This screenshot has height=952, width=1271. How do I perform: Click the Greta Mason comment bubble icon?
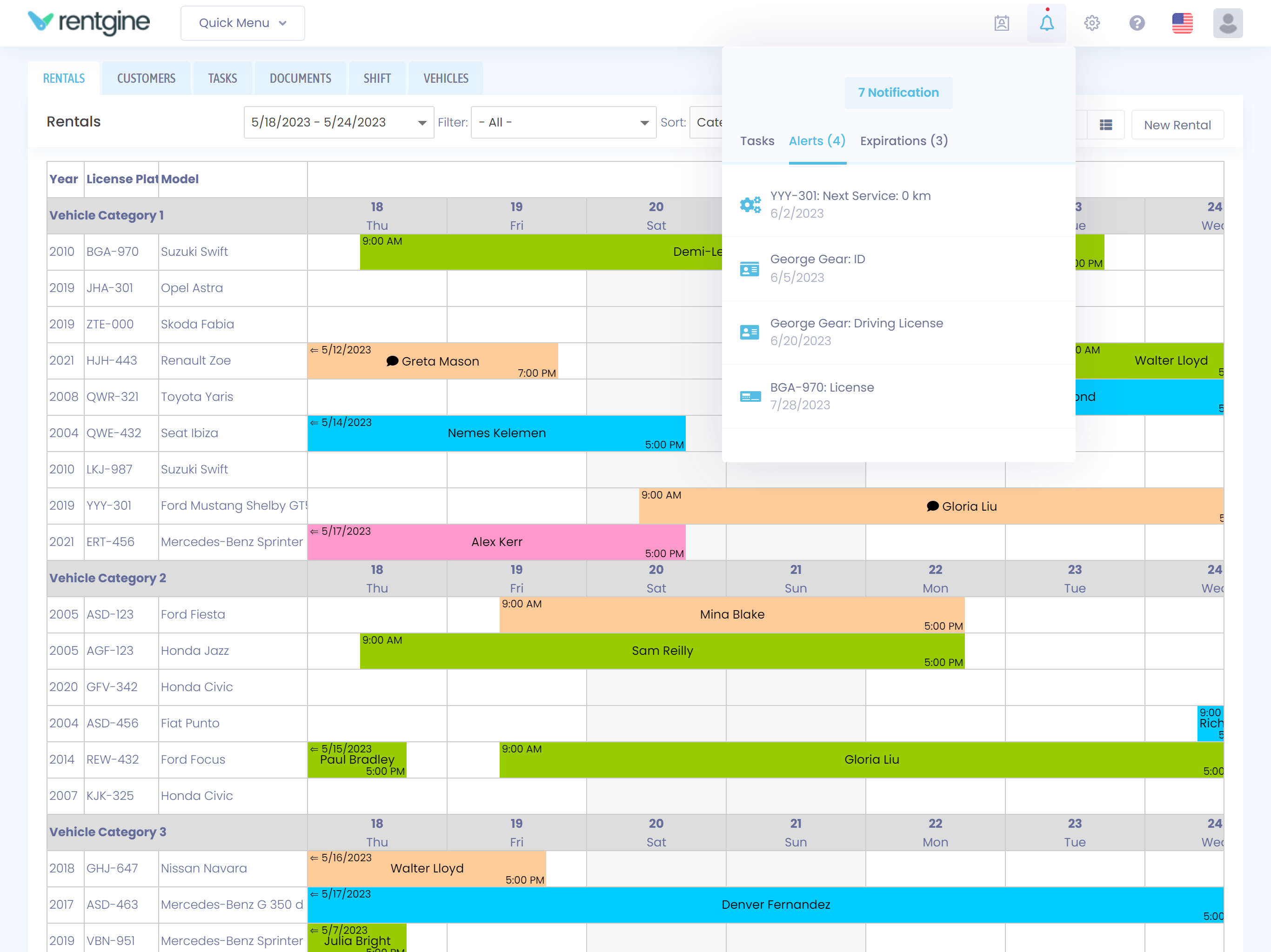pyautogui.click(x=393, y=361)
